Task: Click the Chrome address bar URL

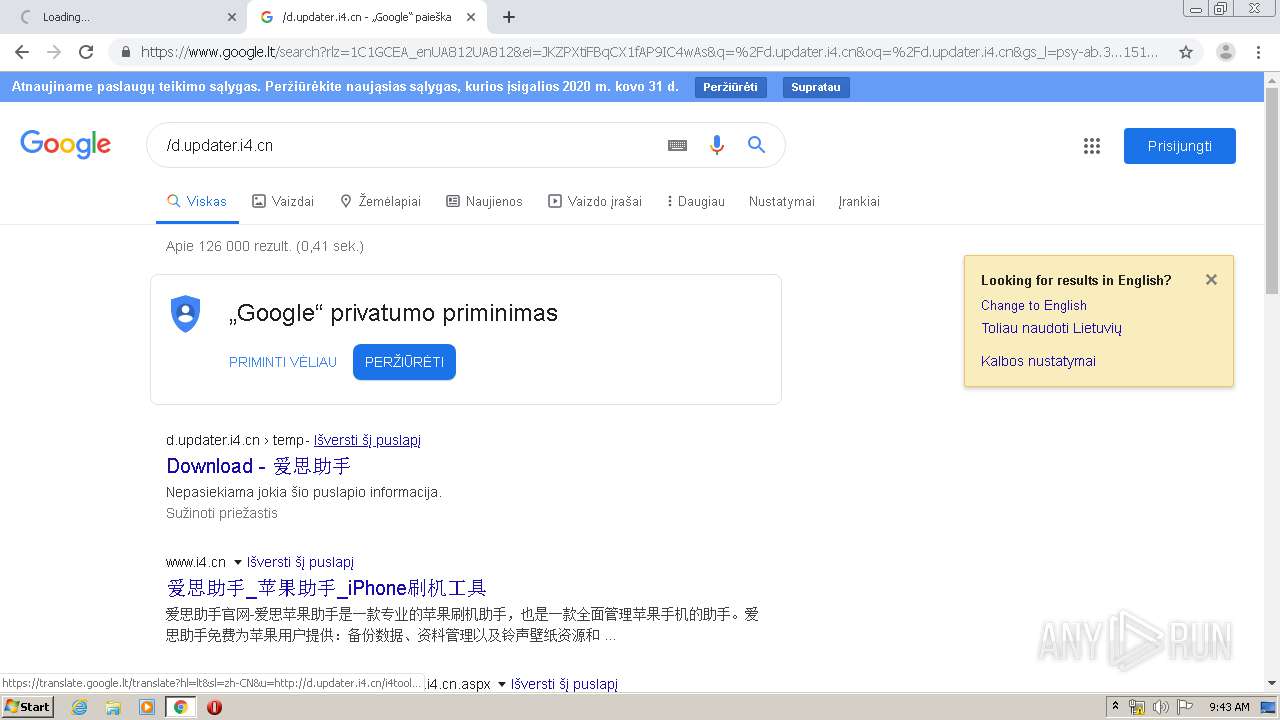Action: (x=650, y=52)
